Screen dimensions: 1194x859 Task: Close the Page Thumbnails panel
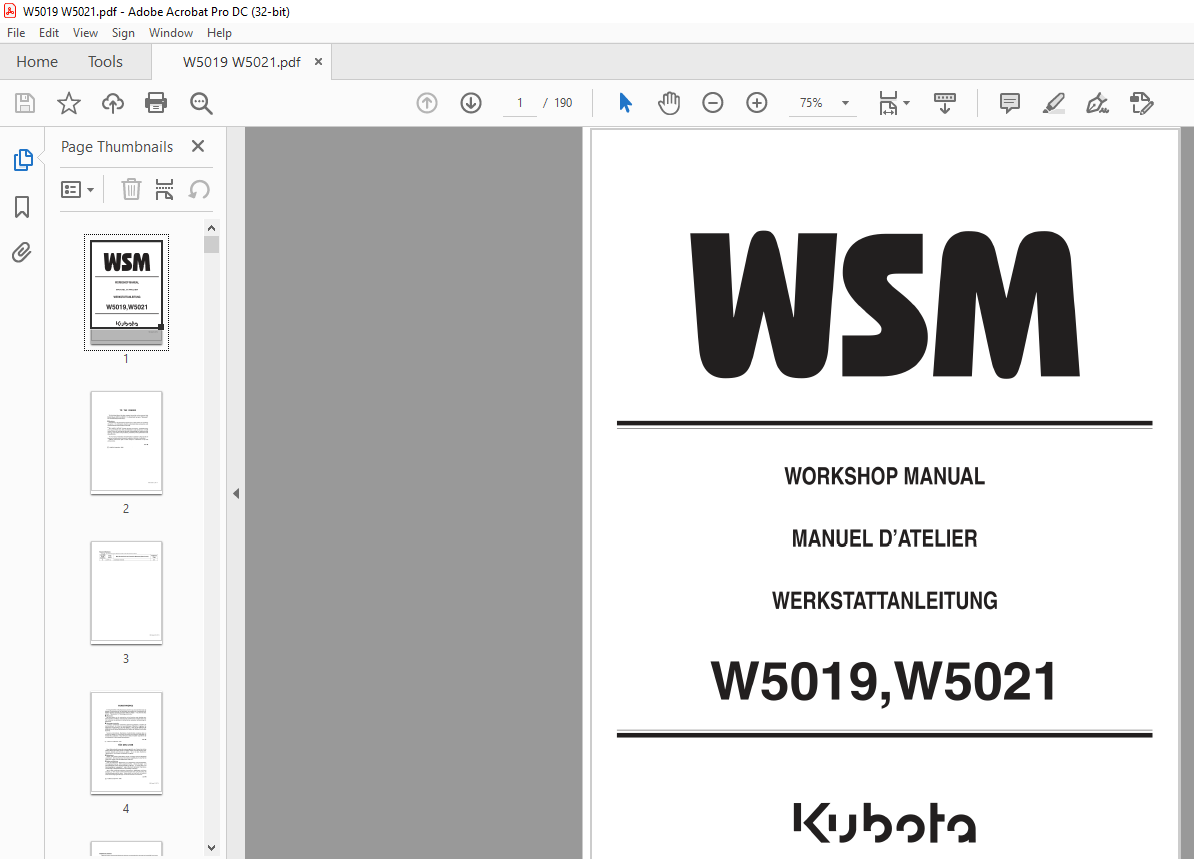(198, 146)
